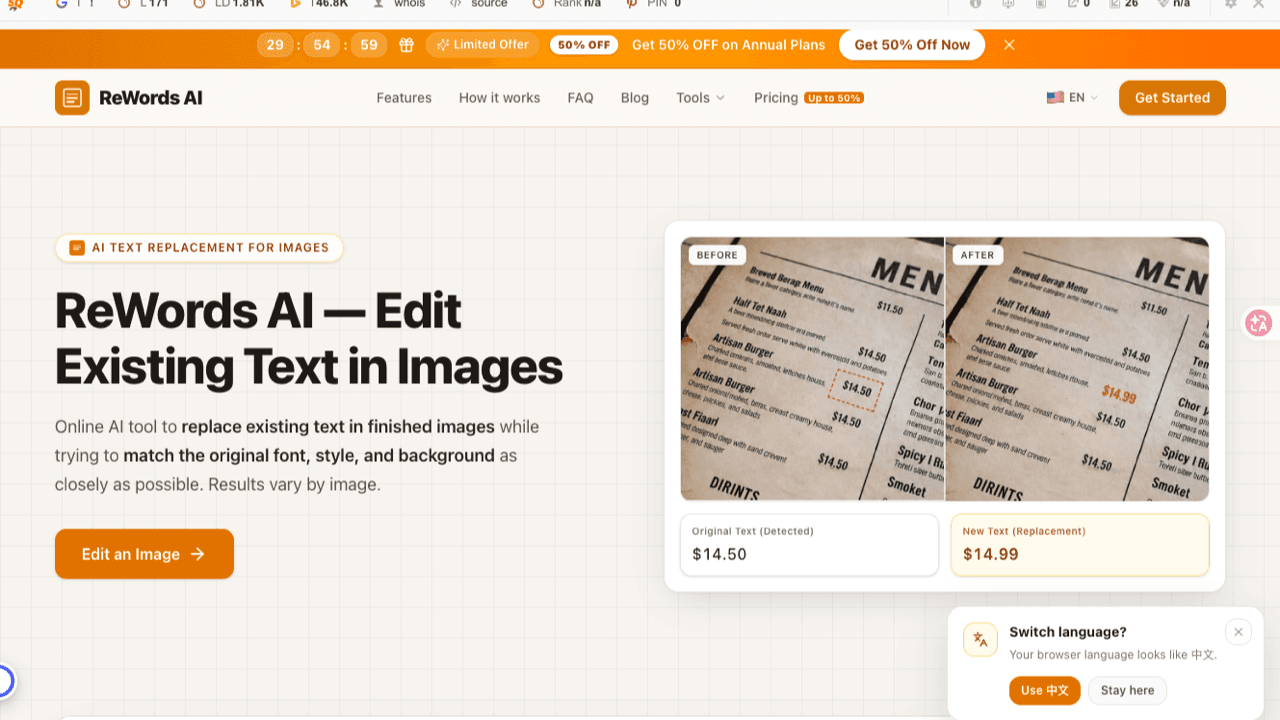
Task: Open the Pricing page
Action: tap(776, 98)
